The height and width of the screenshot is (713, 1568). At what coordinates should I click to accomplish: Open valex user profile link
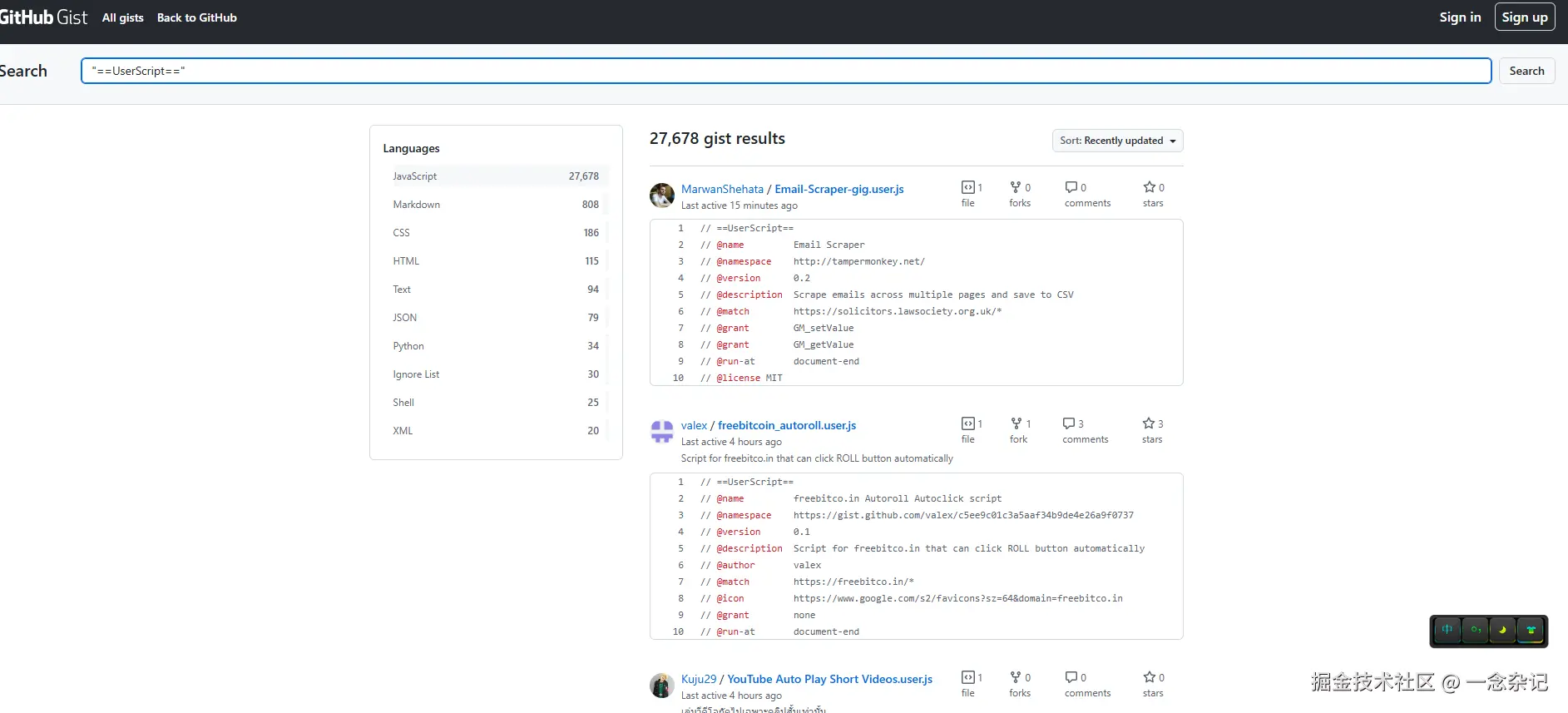[x=694, y=425]
